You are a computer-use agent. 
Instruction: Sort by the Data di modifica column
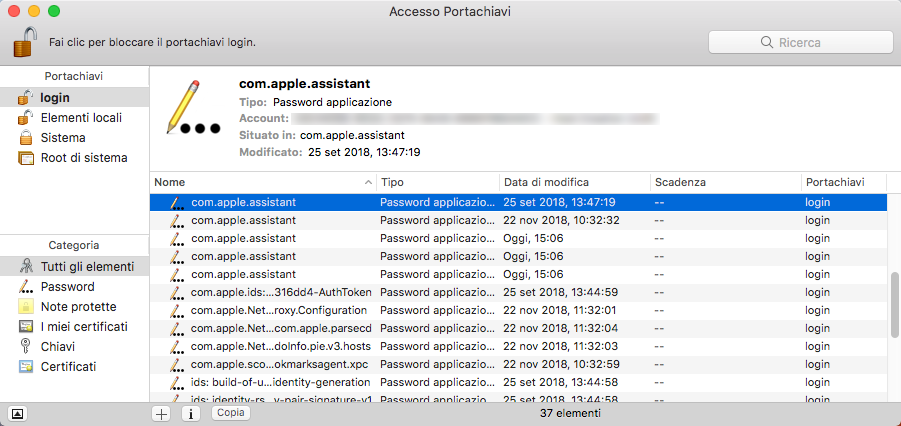pos(572,182)
